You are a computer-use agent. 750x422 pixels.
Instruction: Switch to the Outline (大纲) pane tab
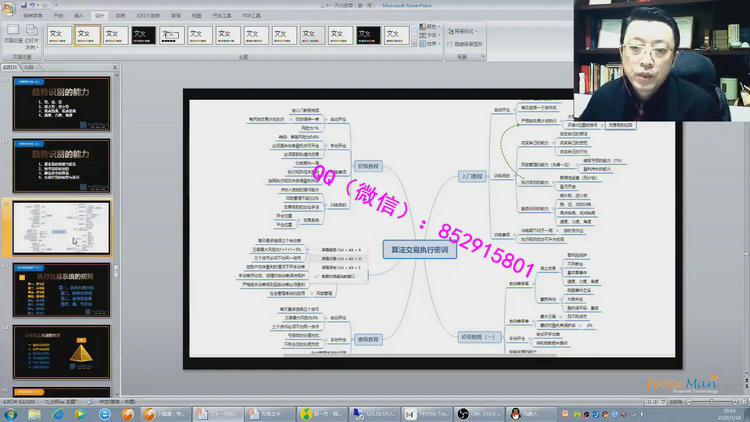(x=28, y=67)
